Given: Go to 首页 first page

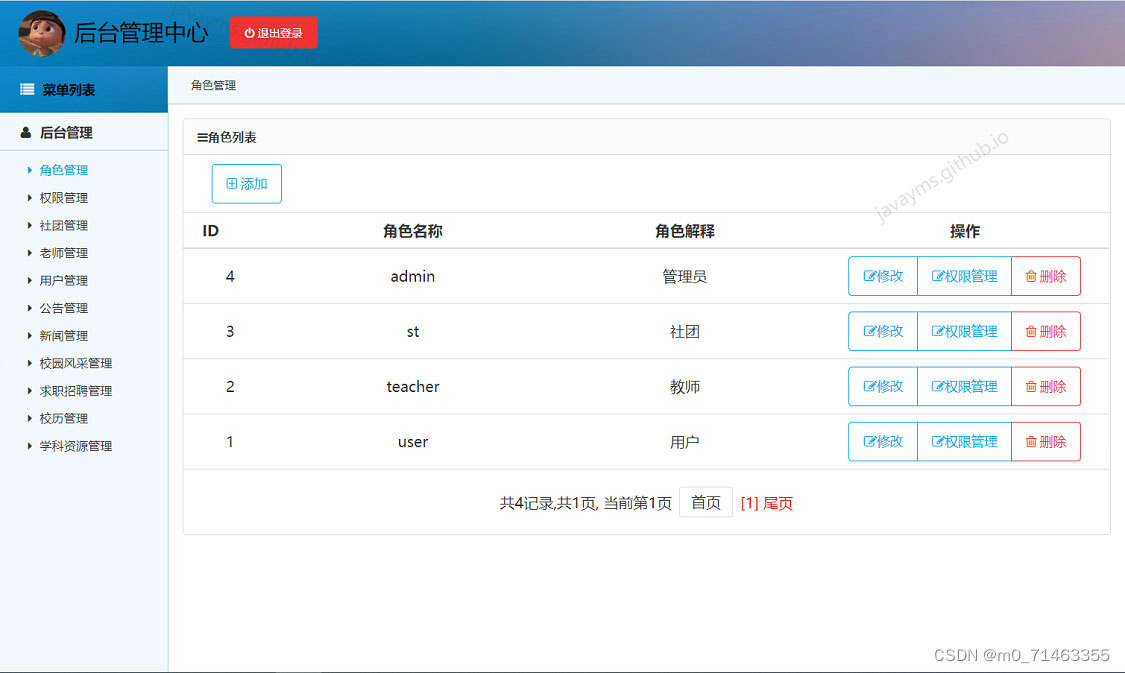Looking at the screenshot, I should [706, 502].
